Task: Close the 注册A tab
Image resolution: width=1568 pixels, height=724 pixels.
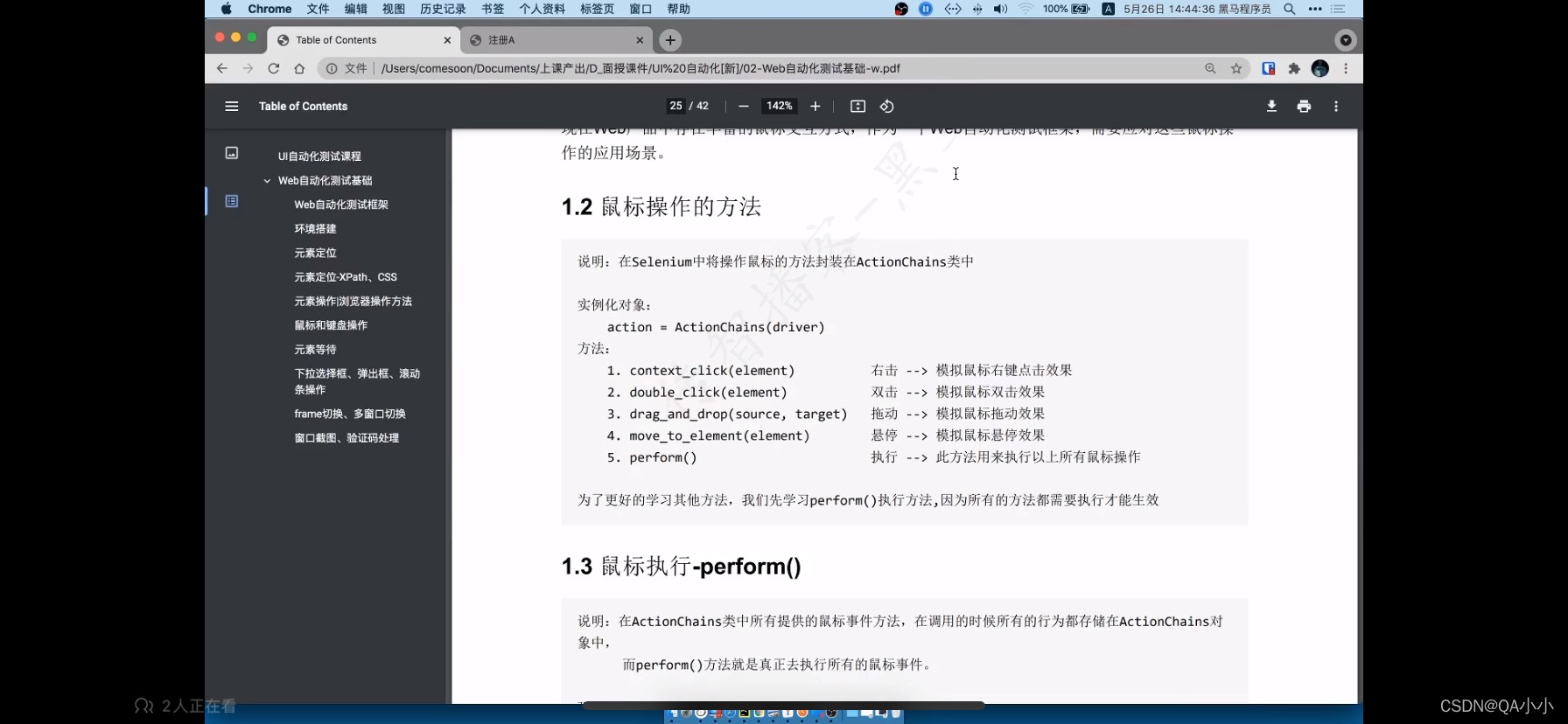Action: tap(640, 40)
